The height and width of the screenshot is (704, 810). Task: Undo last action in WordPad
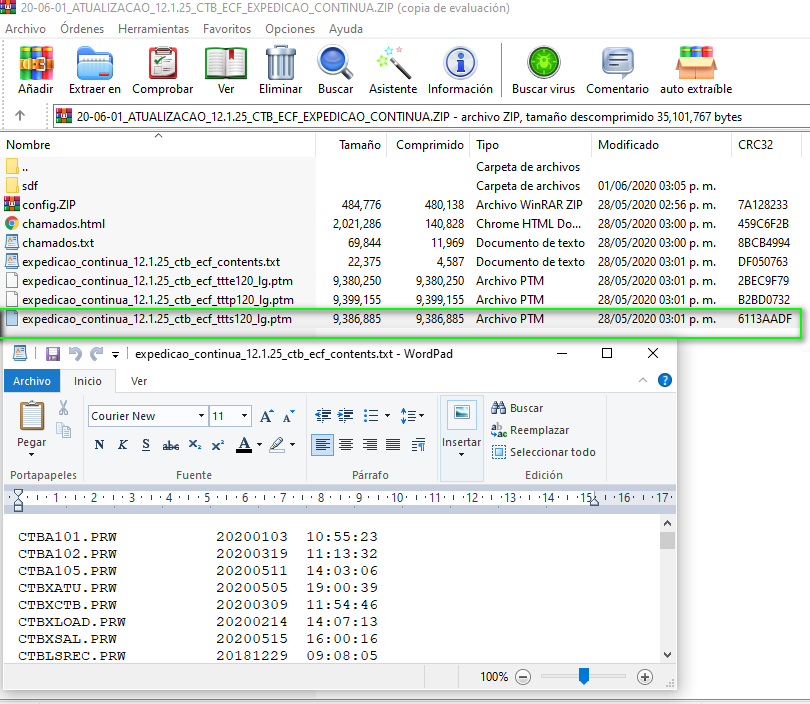pos(75,354)
